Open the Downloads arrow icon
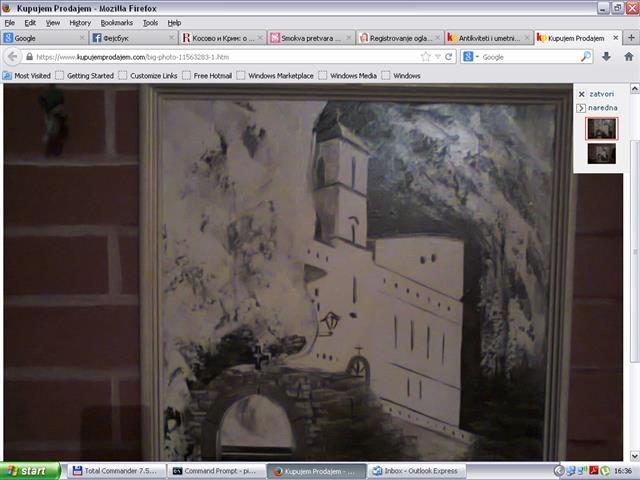Screen dimensions: 640x480 pyautogui.click(x=606, y=57)
